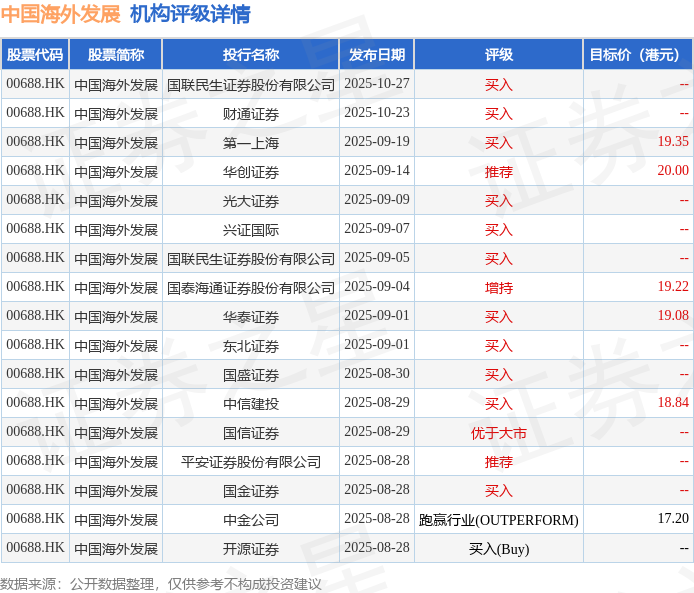Click the date 2025-09-14

tap(377, 170)
